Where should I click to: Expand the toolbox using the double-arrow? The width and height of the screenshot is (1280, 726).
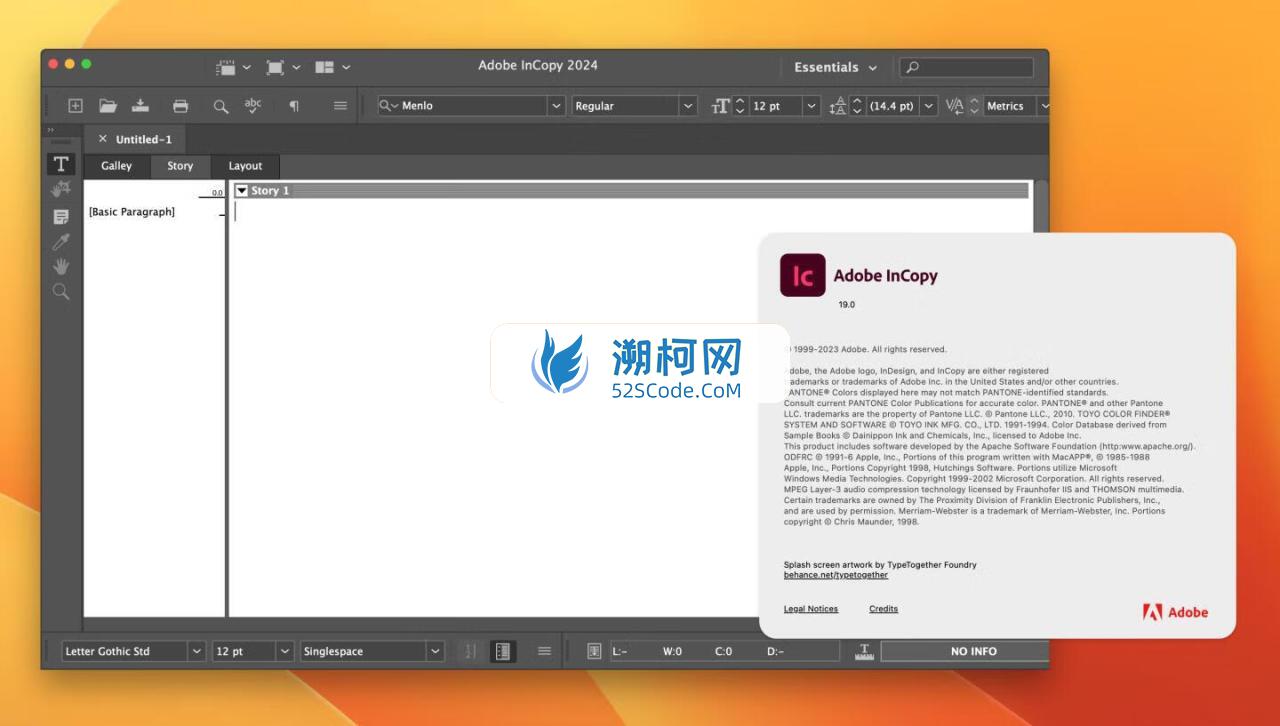click(x=51, y=130)
